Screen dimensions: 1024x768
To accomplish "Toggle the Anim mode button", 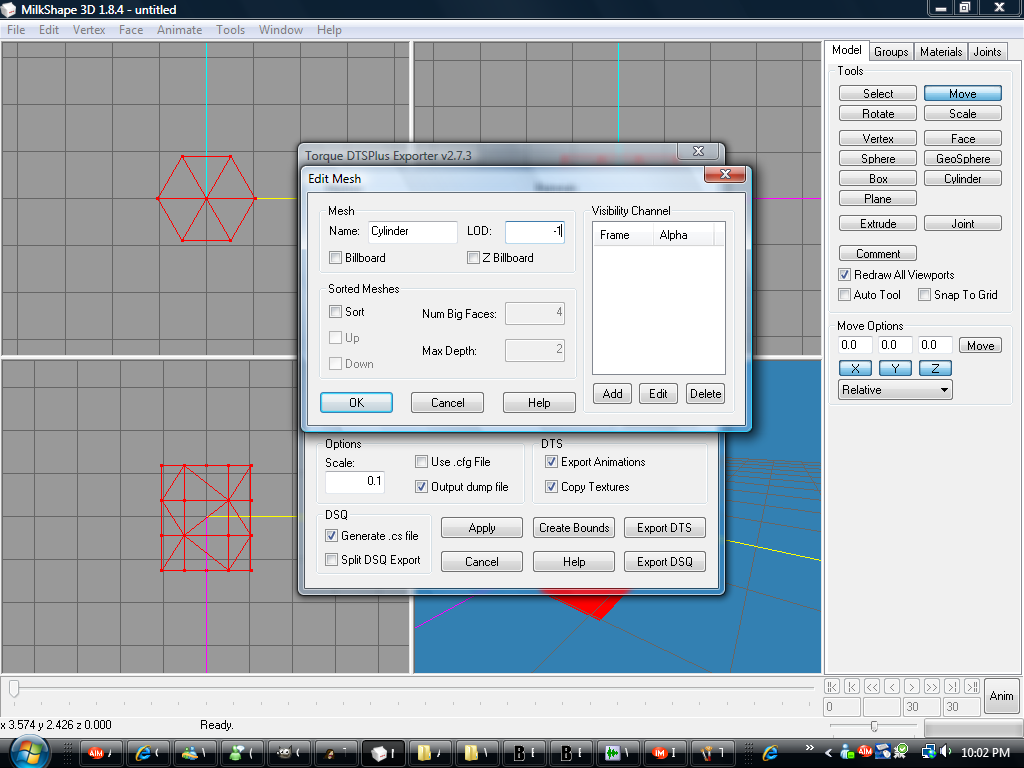I will click(x=1001, y=696).
